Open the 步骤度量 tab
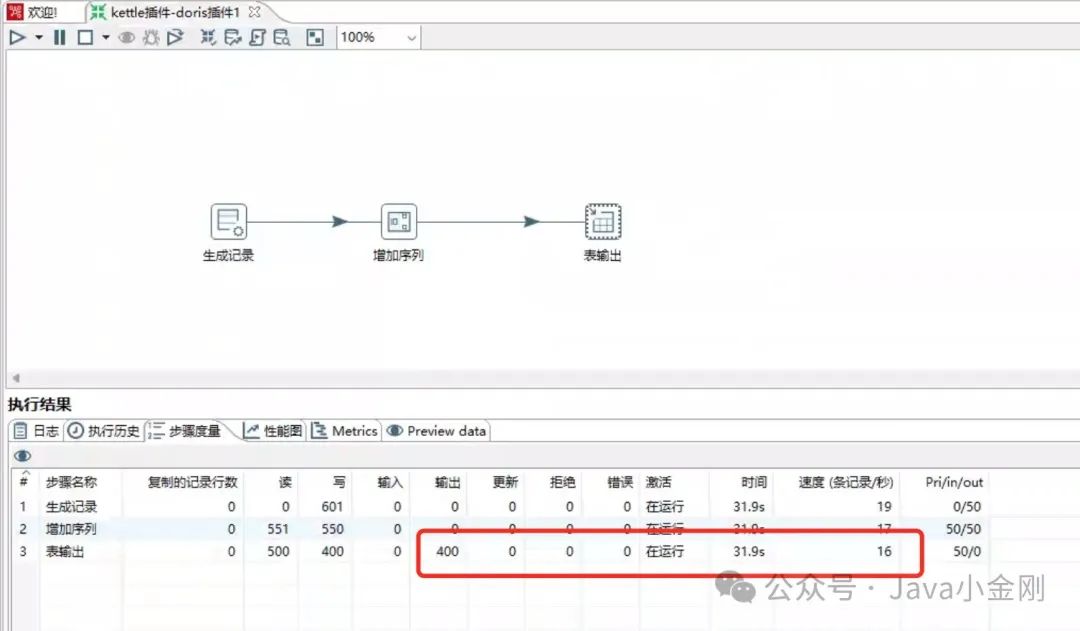The height and width of the screenshot is (631, 1080). [186, 431]
